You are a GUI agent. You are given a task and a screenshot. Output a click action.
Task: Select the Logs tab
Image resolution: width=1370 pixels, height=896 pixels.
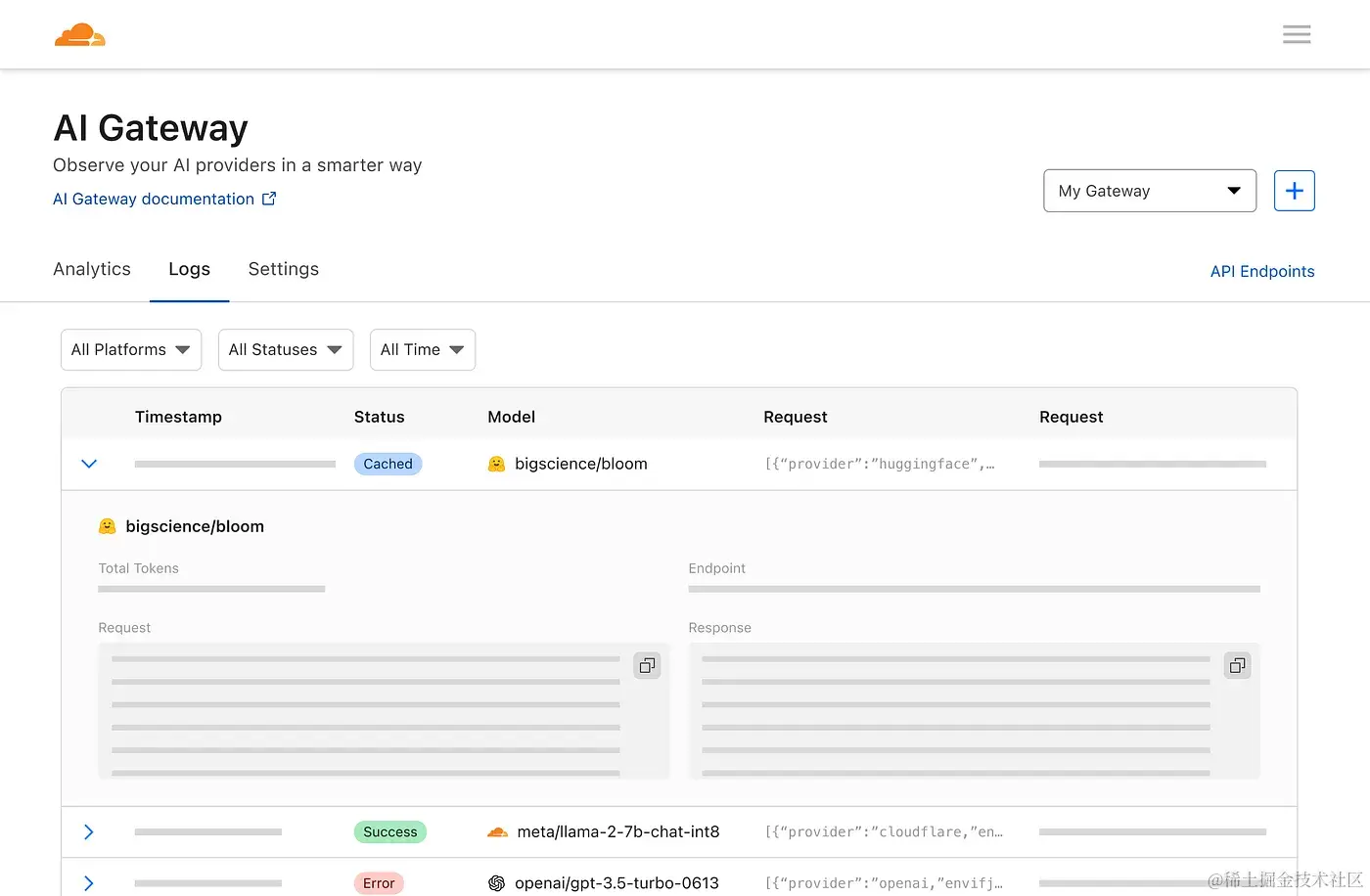pyautogui.click(x=189, y=269)
